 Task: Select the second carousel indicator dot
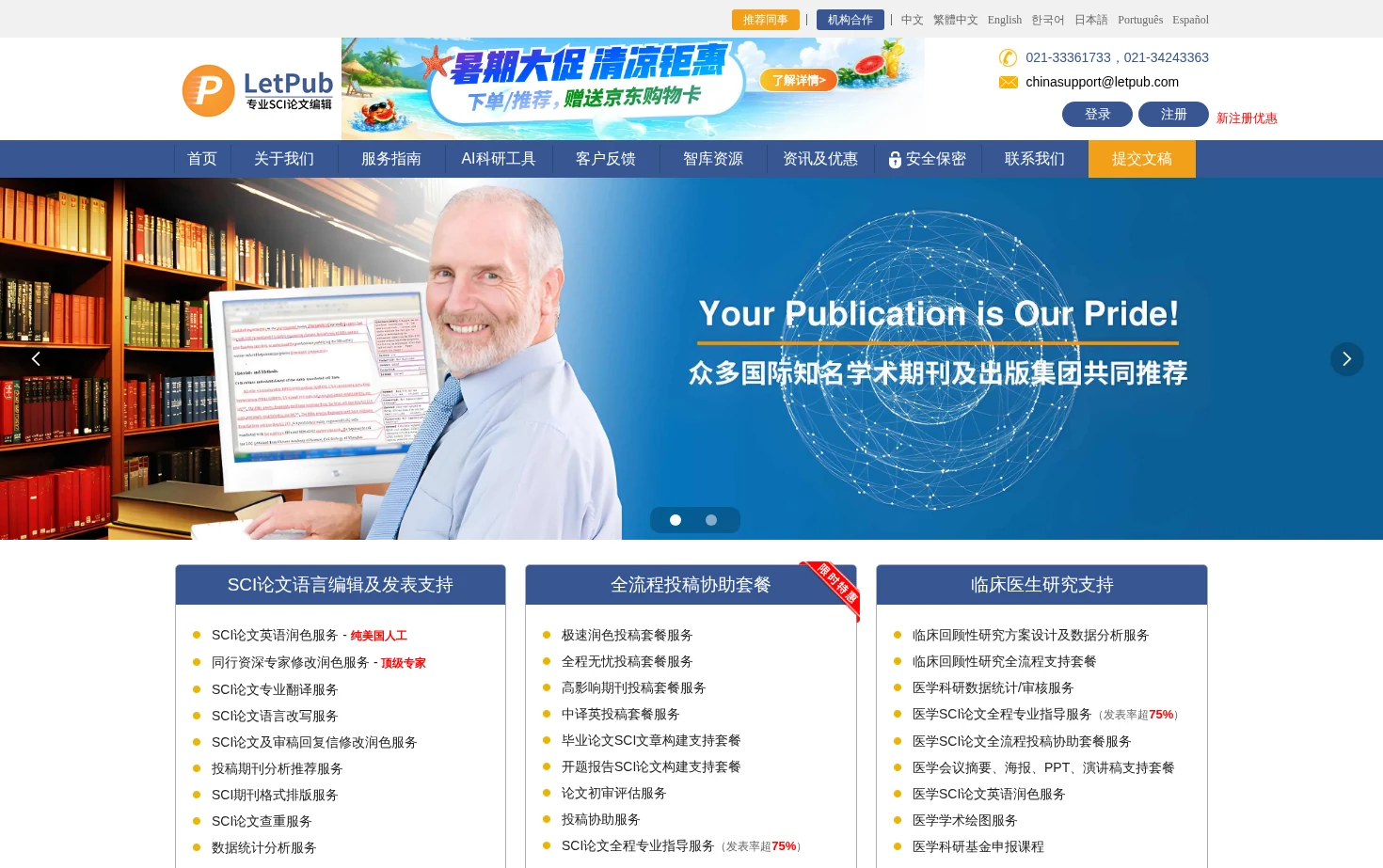click(x=711, y=520)
